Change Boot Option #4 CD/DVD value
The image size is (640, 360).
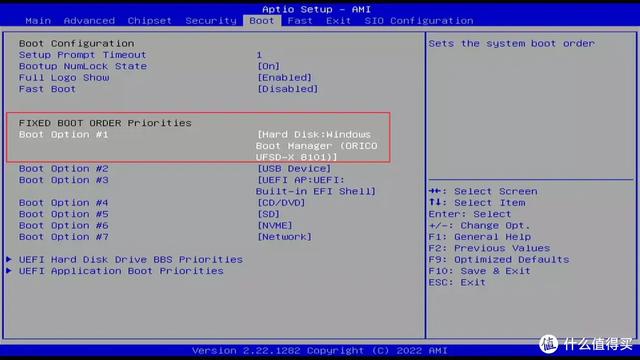(x=281, y=203)
